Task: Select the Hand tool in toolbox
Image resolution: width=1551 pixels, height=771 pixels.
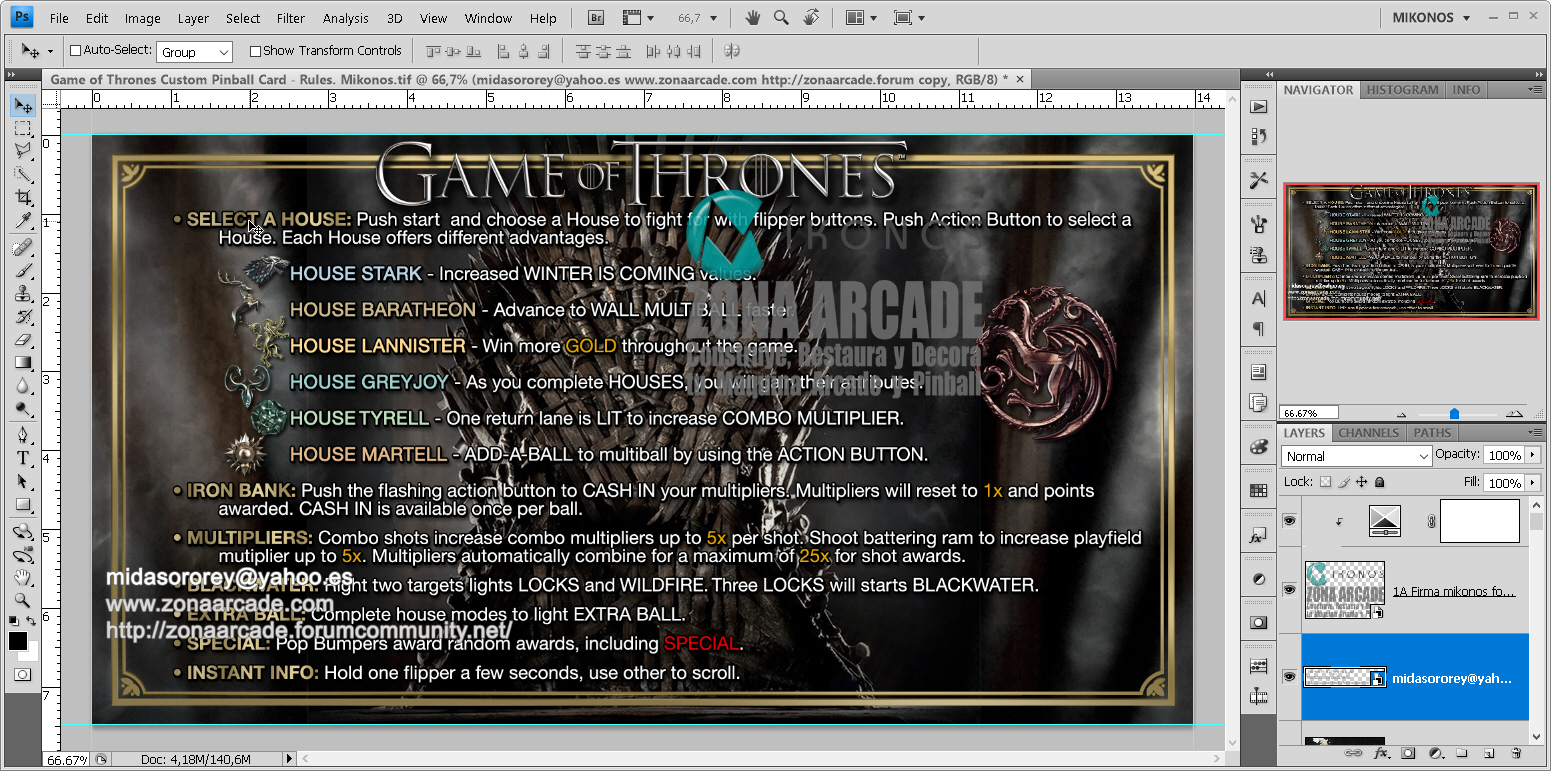Action: [23, 578]
